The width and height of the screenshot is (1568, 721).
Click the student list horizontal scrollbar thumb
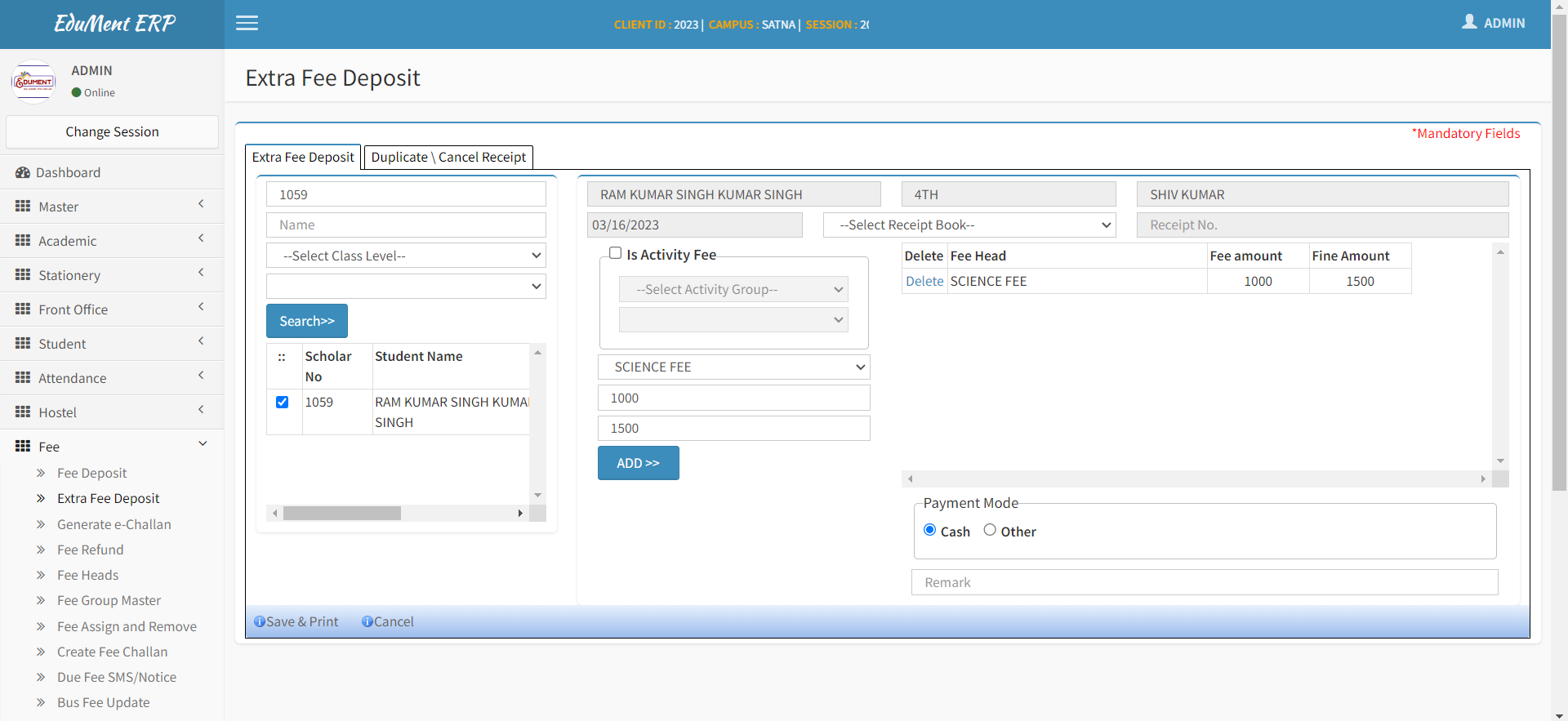pyautogui.click(x=342, y=514)
